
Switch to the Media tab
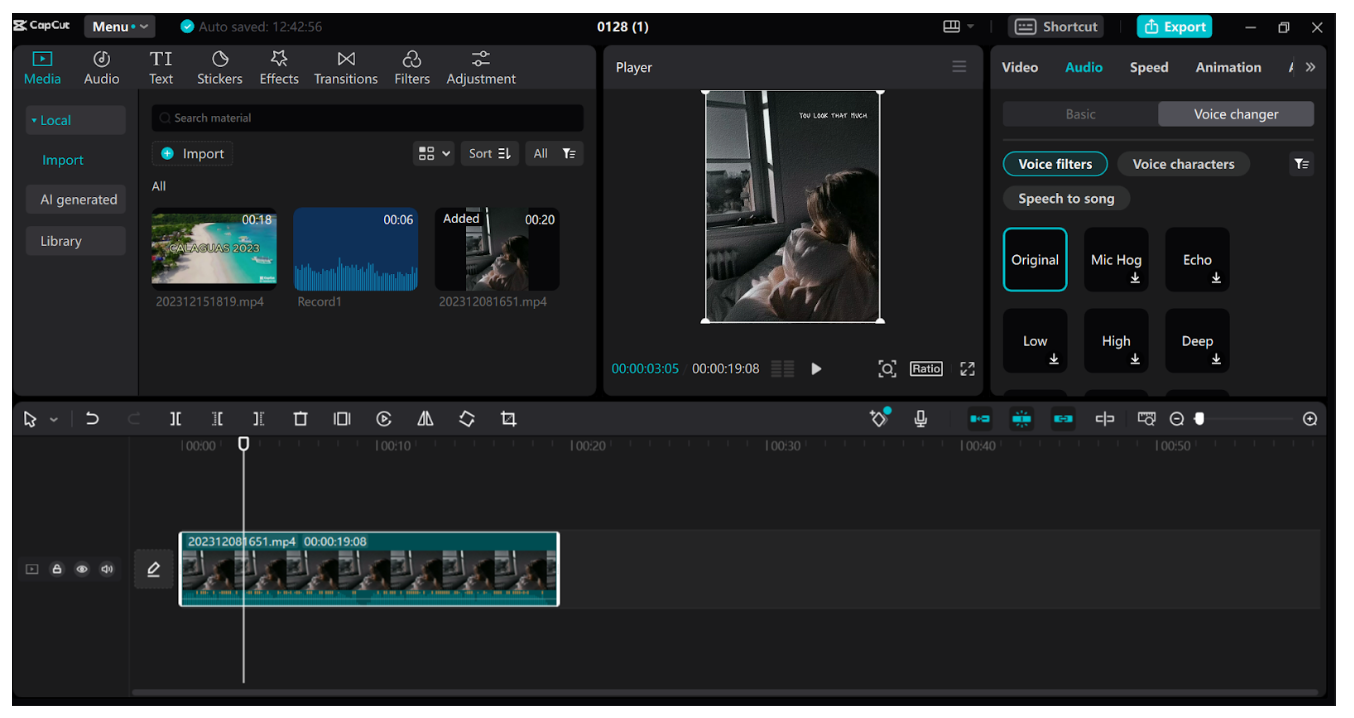[42, 68]
